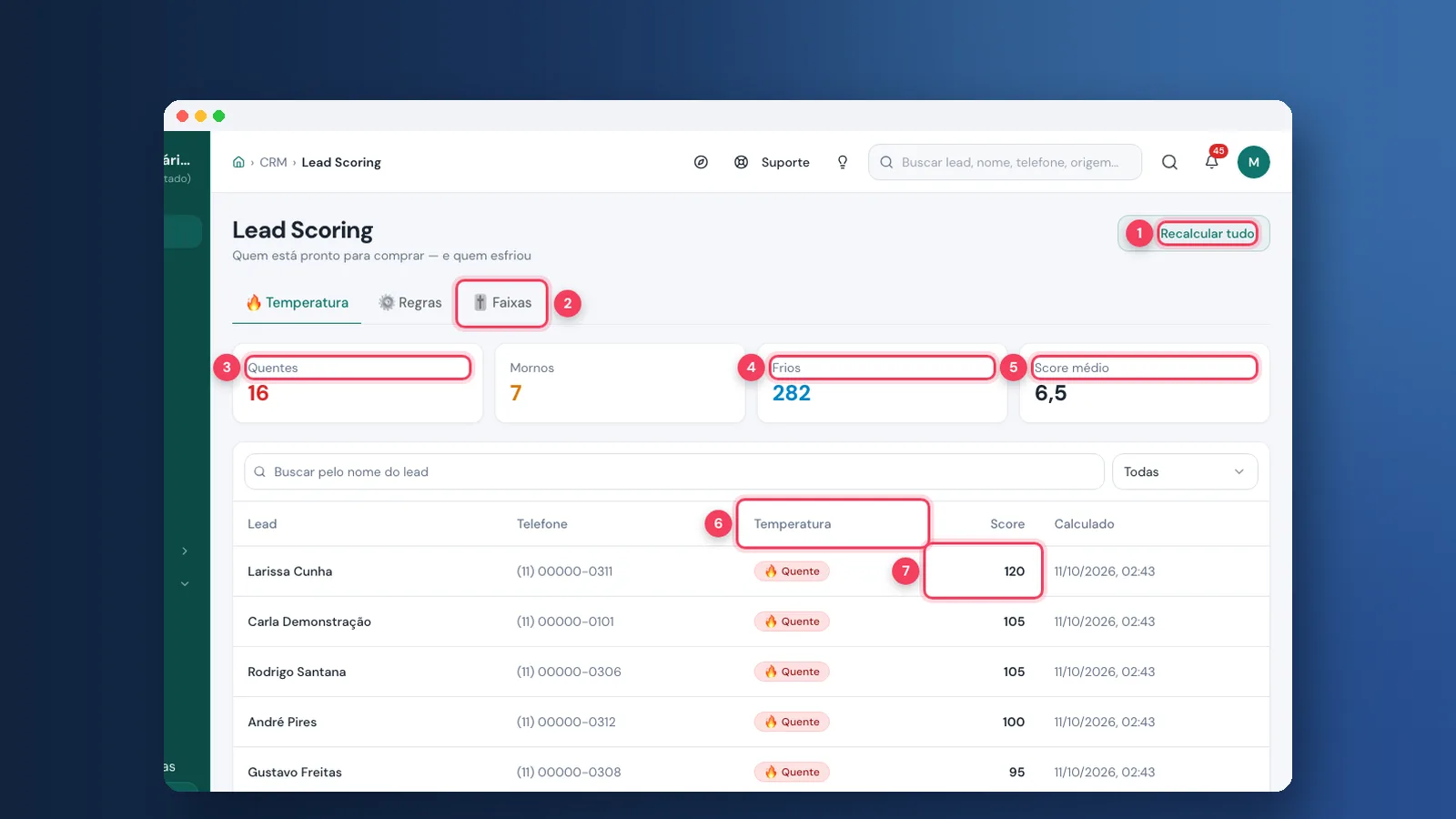This screenshot has width=1456, height=819.
Task: Open lead Carla Demonstração
Action: (309, 622)
